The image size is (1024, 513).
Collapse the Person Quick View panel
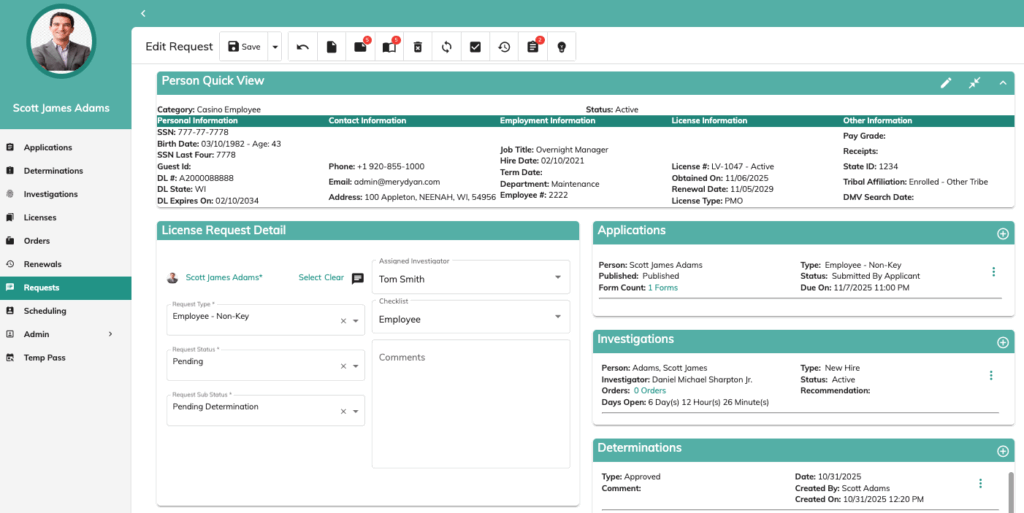[1003, 83]
